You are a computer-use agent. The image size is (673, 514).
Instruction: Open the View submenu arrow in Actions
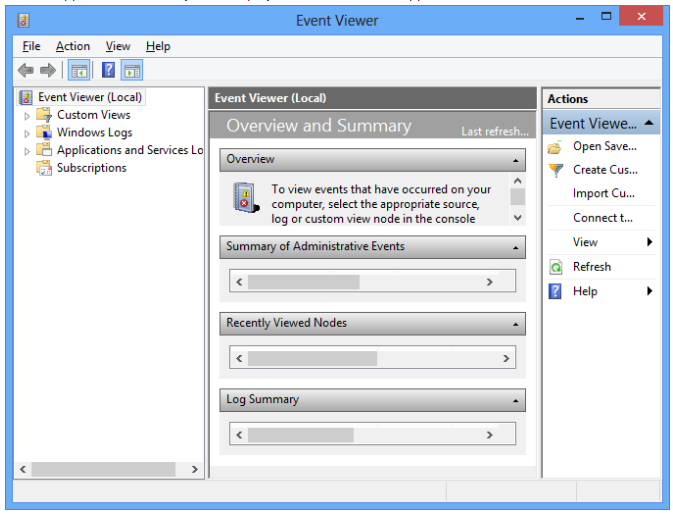point(649,242)
